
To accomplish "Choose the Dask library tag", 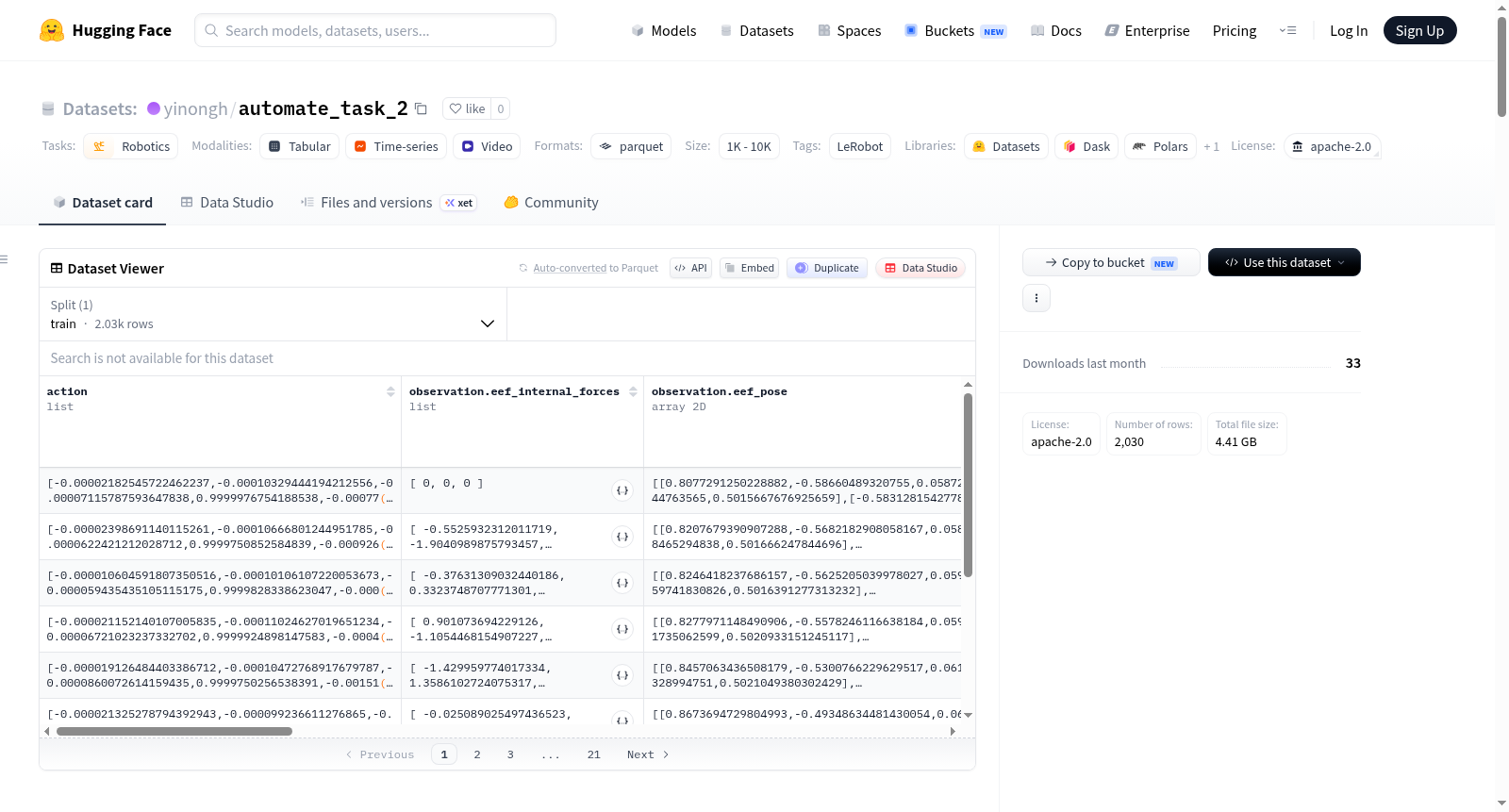I will click(1086, 146).
